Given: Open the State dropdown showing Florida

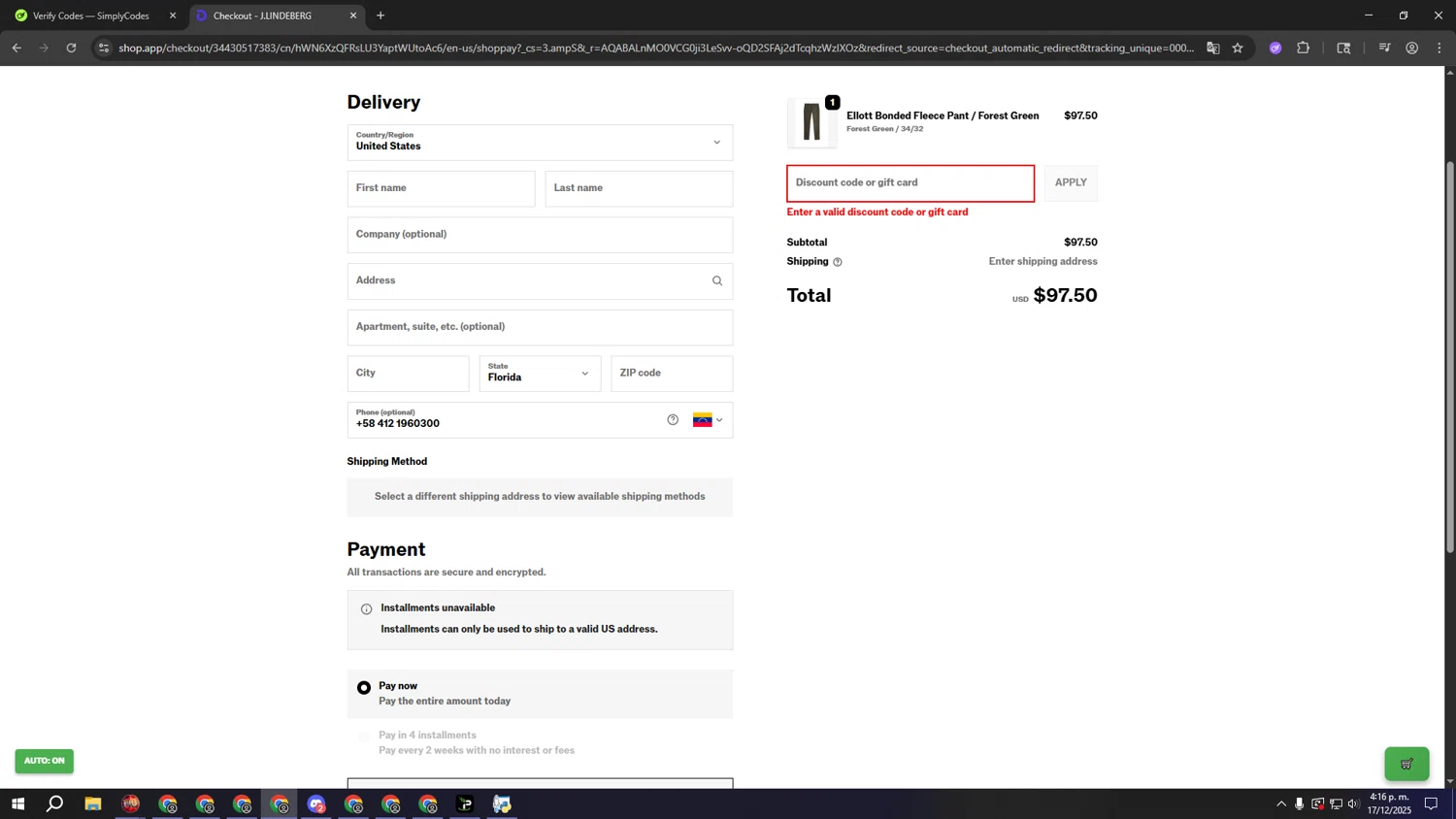Looking at the screenshot, I should [x=540, y=374].
